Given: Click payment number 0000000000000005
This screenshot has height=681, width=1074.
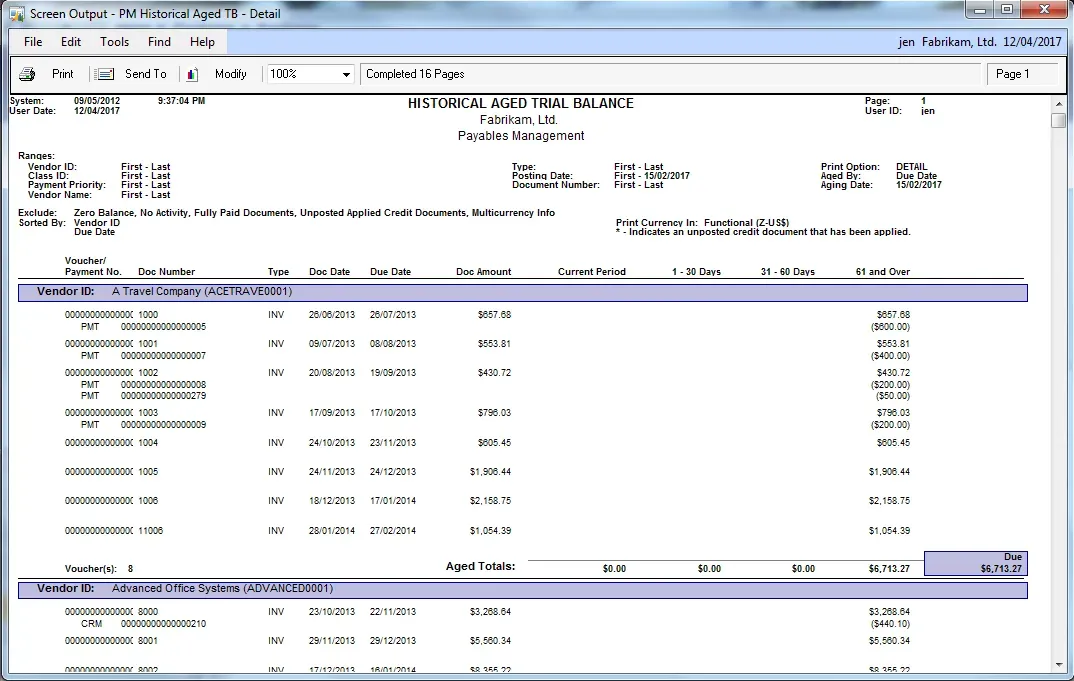Looking at the screenshot, I should pos(163,327).
